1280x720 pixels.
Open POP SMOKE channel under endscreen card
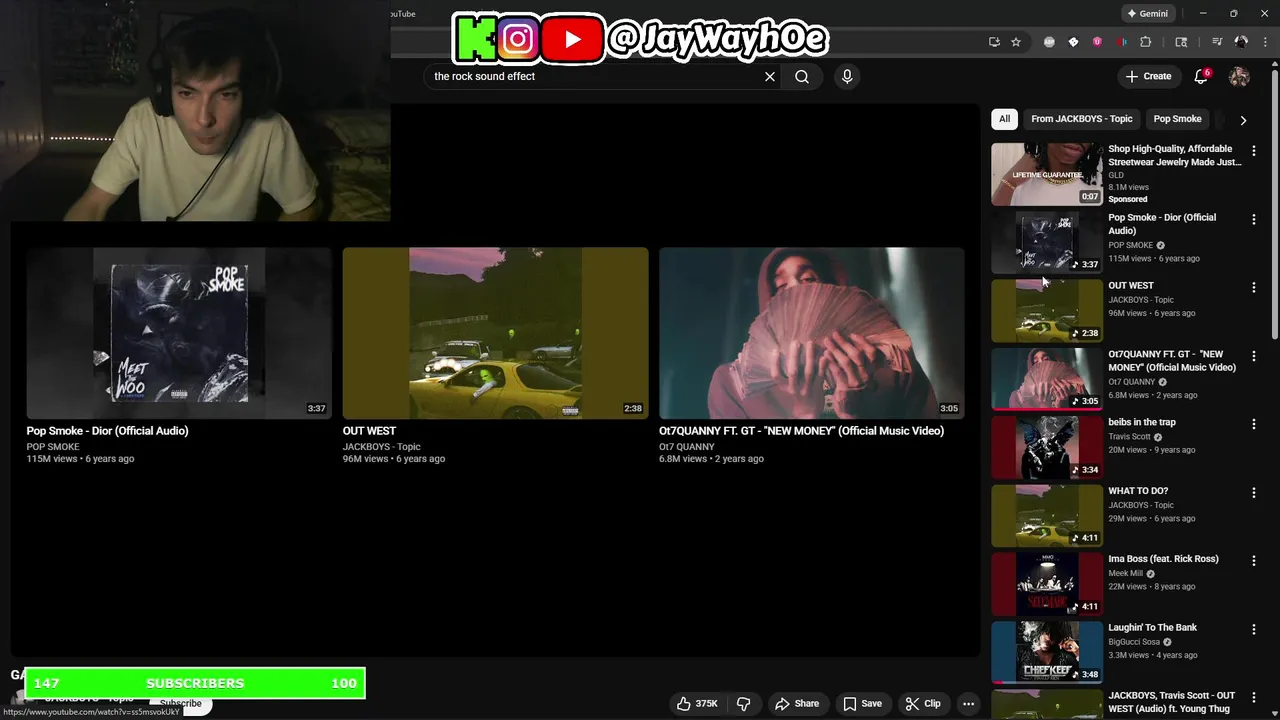tap(53, 447)
